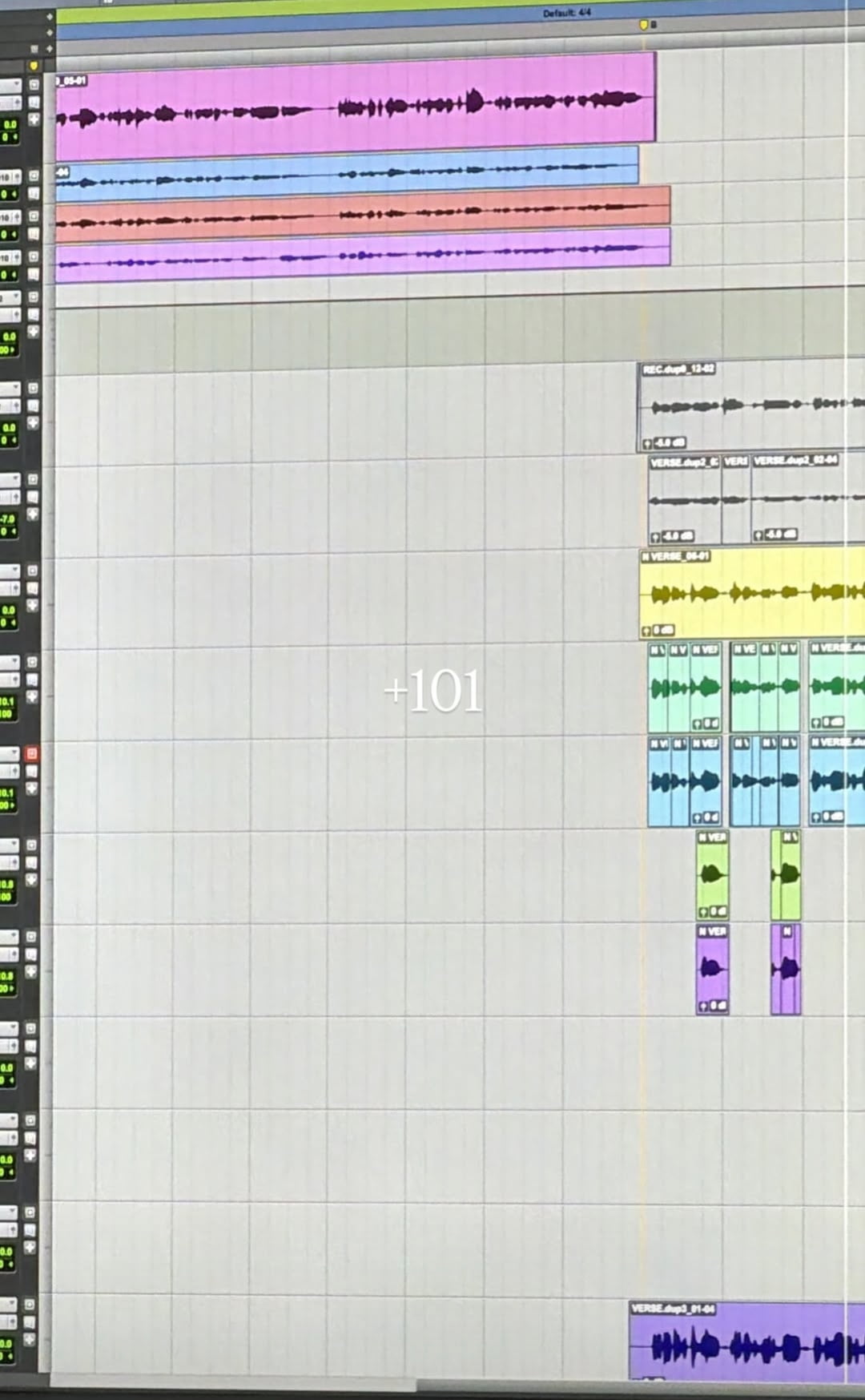Screen dimensions: 865x1400
Task: Click the yellow marker icon in the marker ruler
Action: pyautogui.click(x=644, y=26)
